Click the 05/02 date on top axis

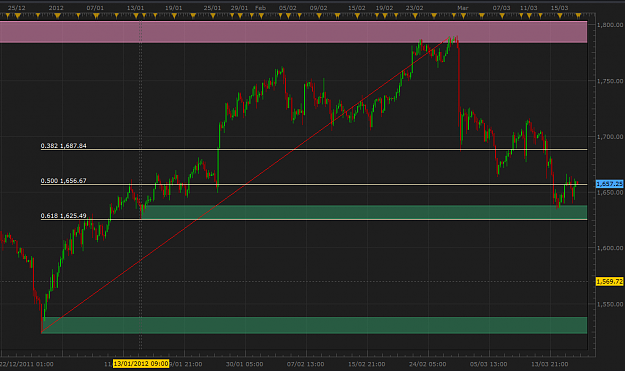(x=287, y=8)
